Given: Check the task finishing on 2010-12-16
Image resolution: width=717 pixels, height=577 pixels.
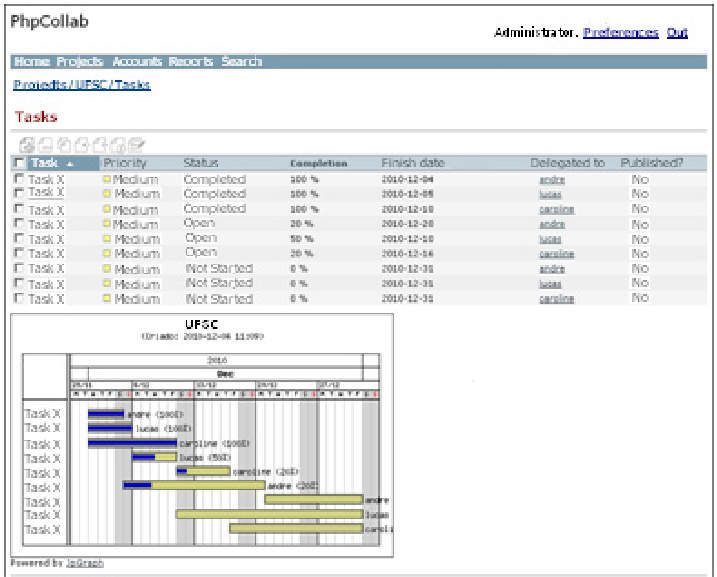Looking at the screenshot, I should tap(19, 254).
